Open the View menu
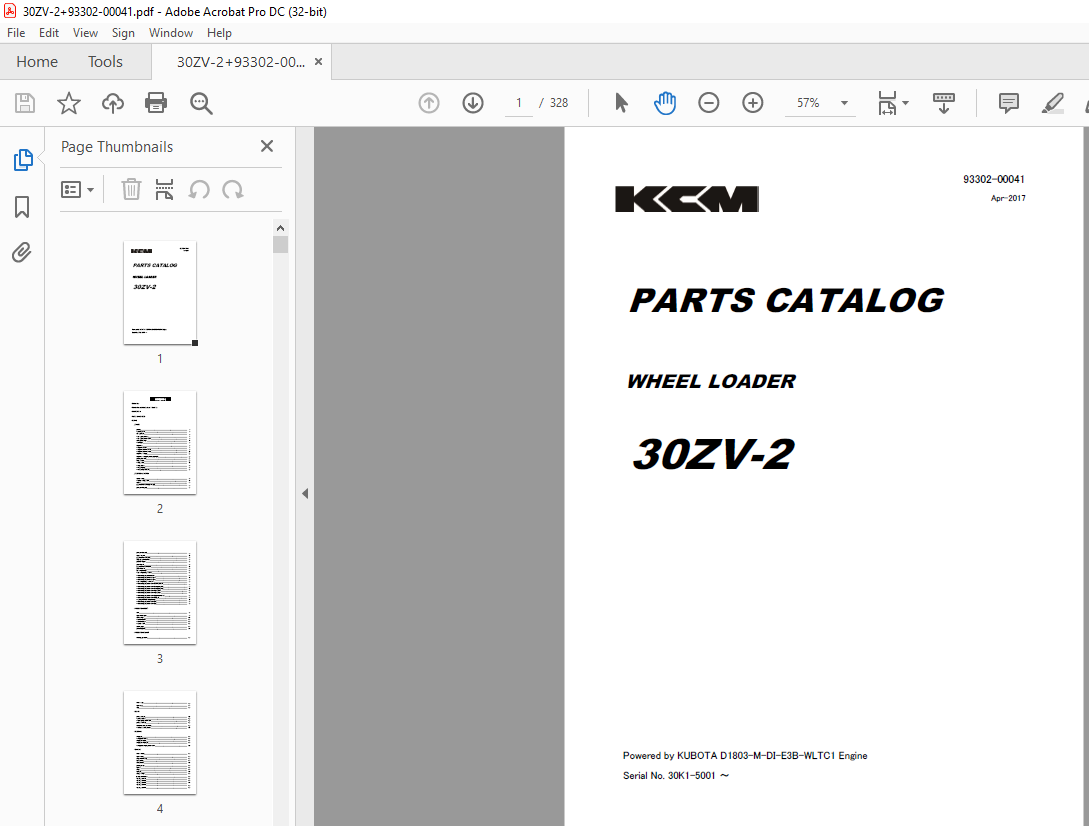 click(x=85, y=33)
